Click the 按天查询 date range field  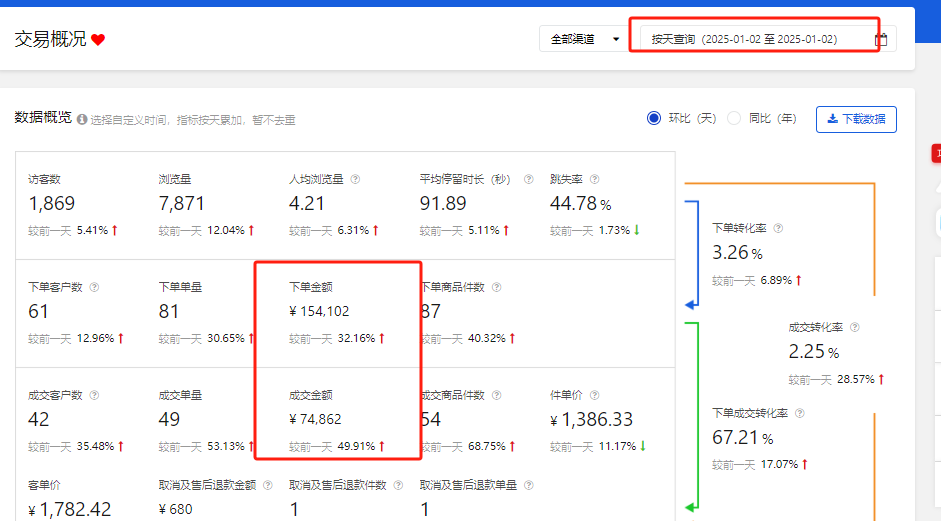coord(768,39)
